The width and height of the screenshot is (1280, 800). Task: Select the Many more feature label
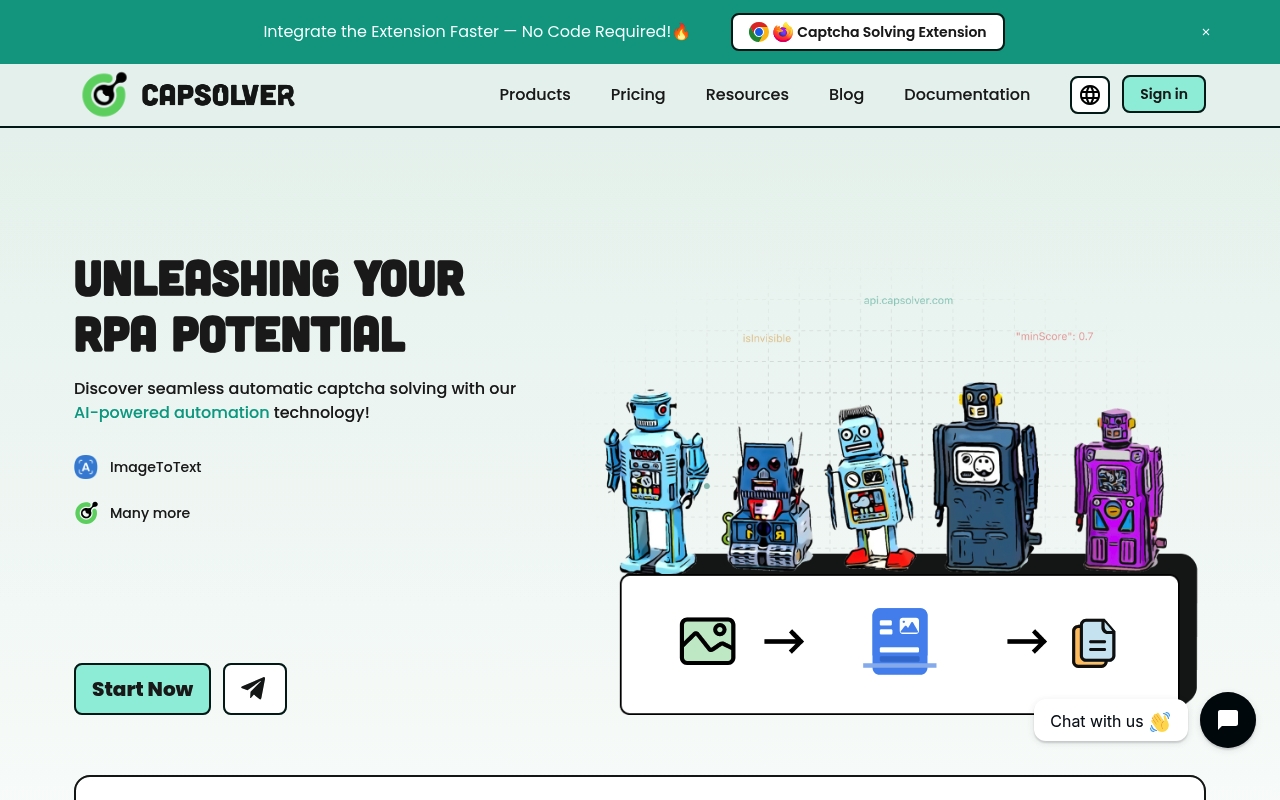tap(150, 513)
